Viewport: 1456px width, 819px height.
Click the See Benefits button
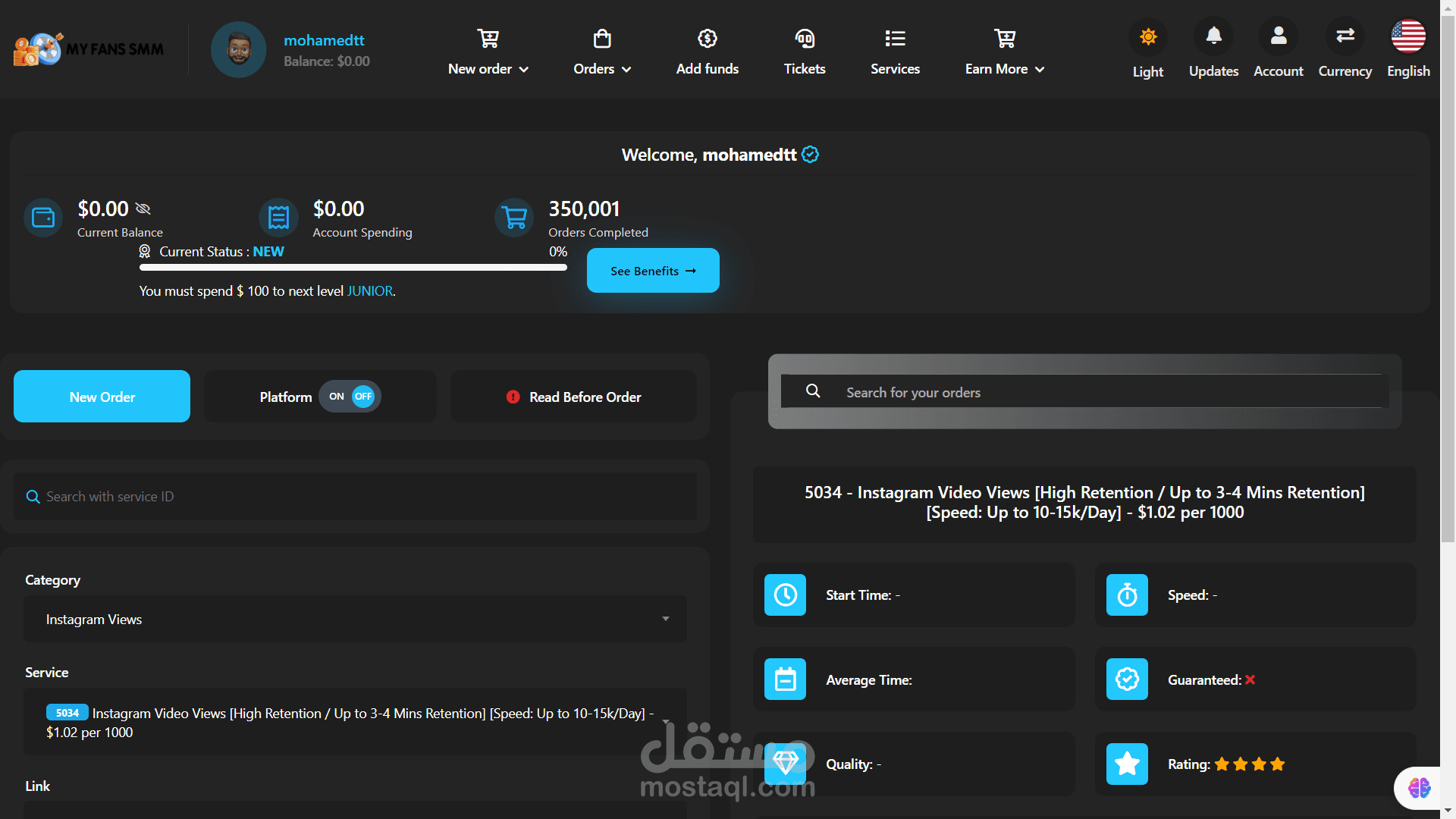tap(653, 271)
